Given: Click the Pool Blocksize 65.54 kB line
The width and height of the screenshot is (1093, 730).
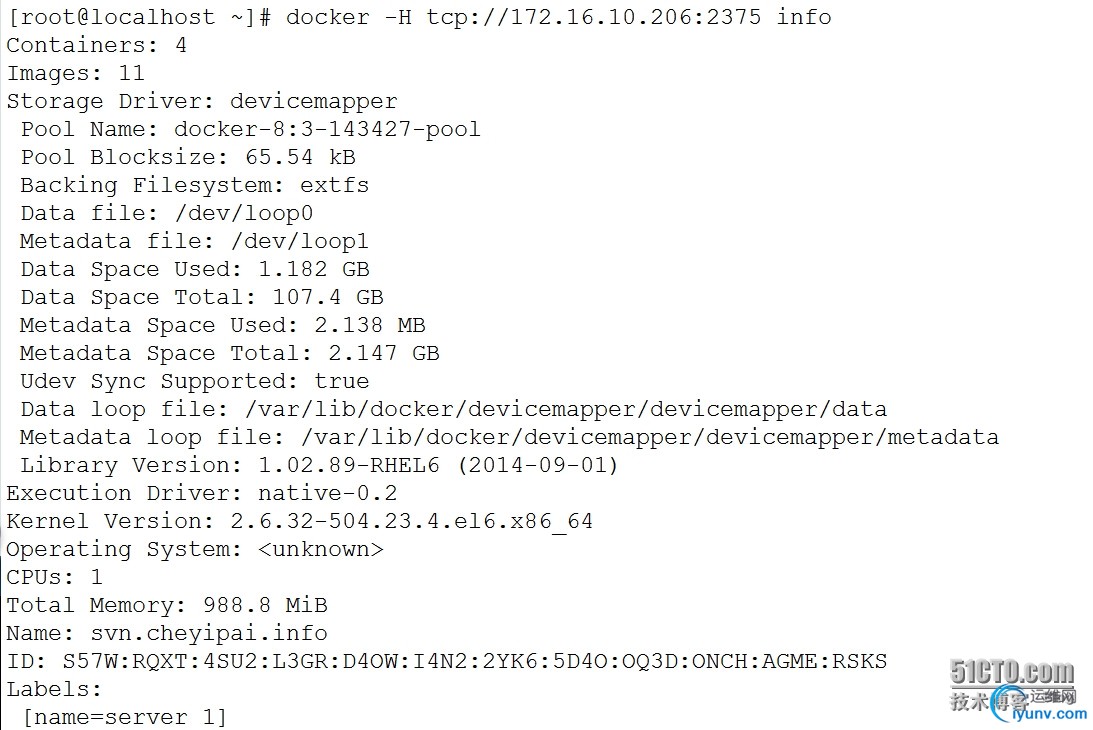Looking at the screenshot, I should (188, 158).
